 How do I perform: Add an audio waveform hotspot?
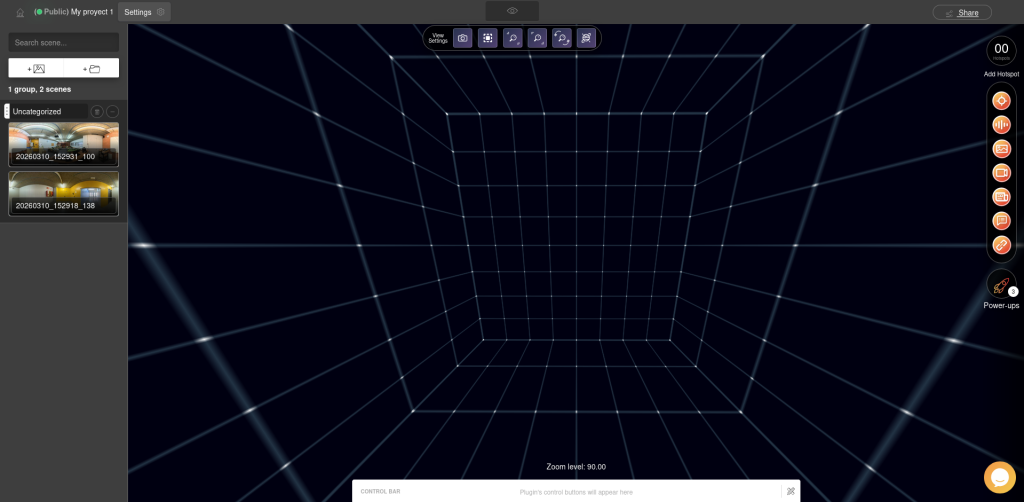click(x=1001, y=125)
